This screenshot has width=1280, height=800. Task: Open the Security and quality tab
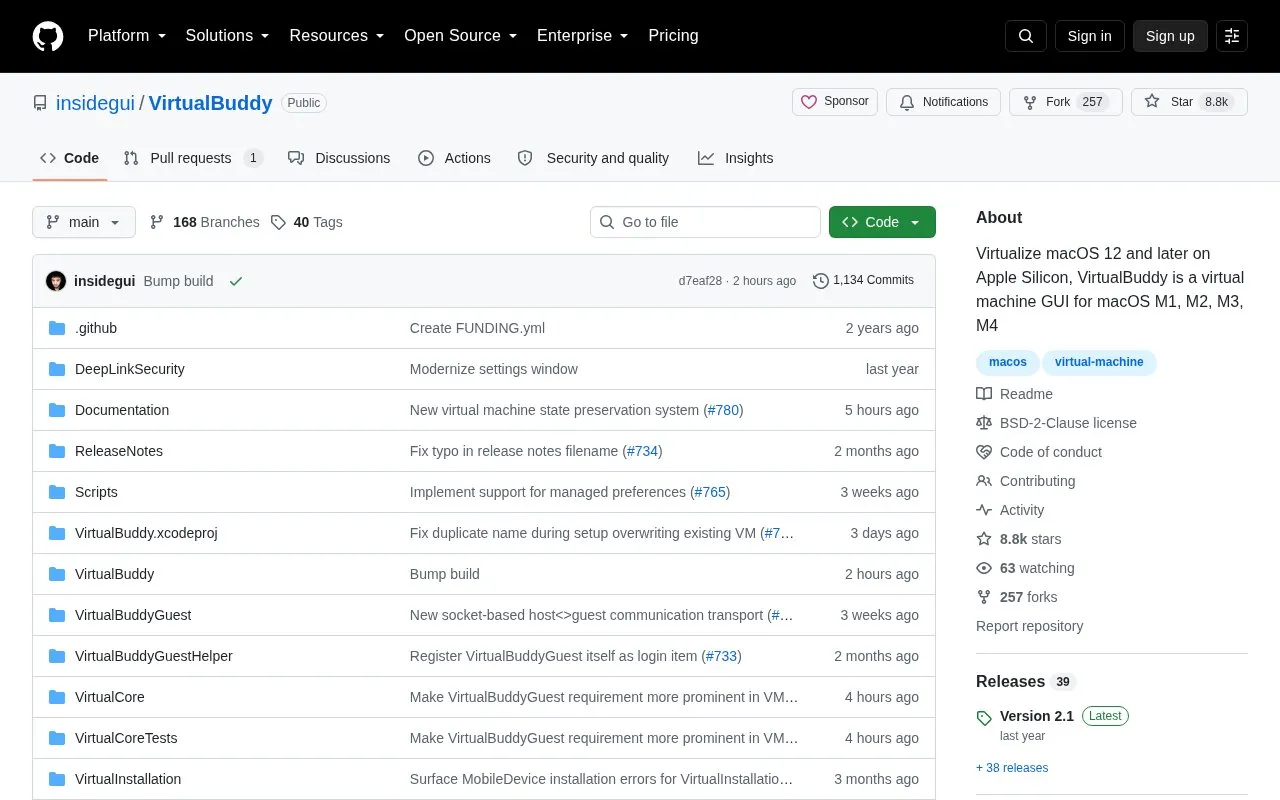[x=594, y=158]
